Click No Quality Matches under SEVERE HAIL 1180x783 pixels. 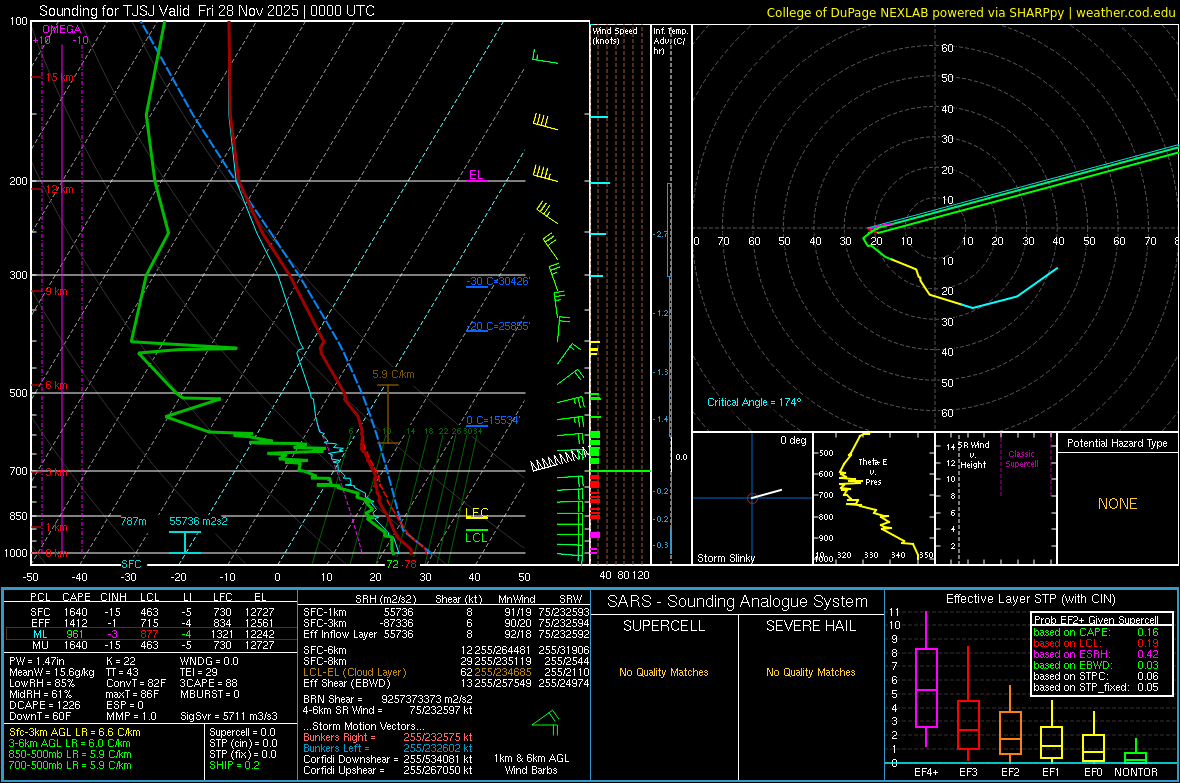[810, 672]
